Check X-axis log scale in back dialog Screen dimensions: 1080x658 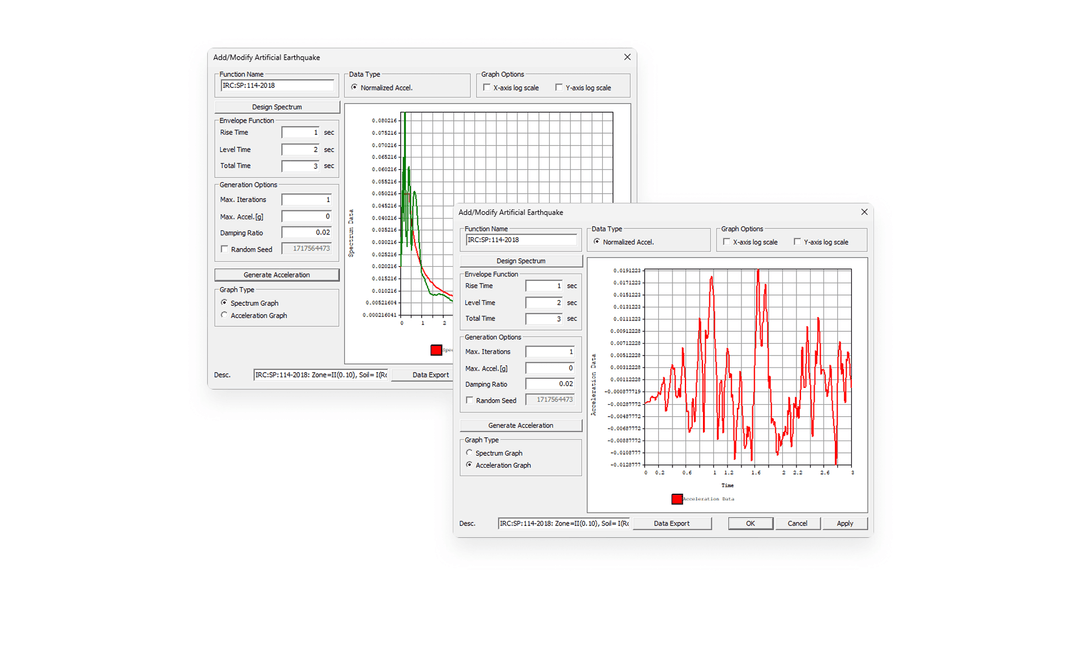tap(486, 88)
